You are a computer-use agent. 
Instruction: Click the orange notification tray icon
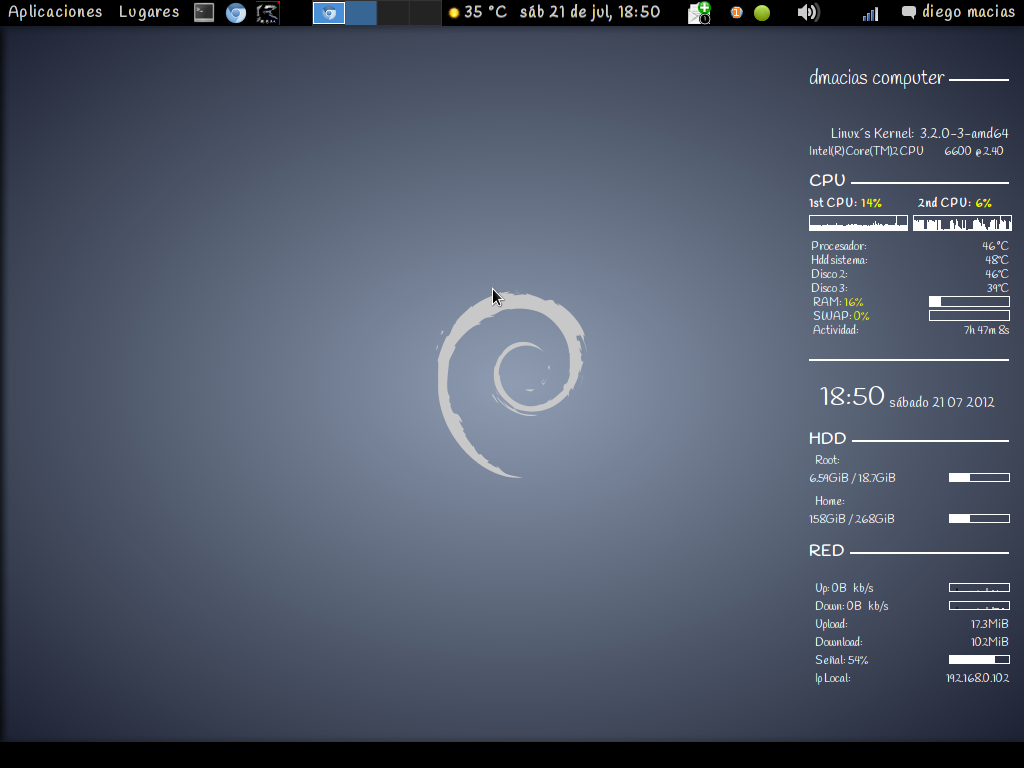(x=736, y=12)
